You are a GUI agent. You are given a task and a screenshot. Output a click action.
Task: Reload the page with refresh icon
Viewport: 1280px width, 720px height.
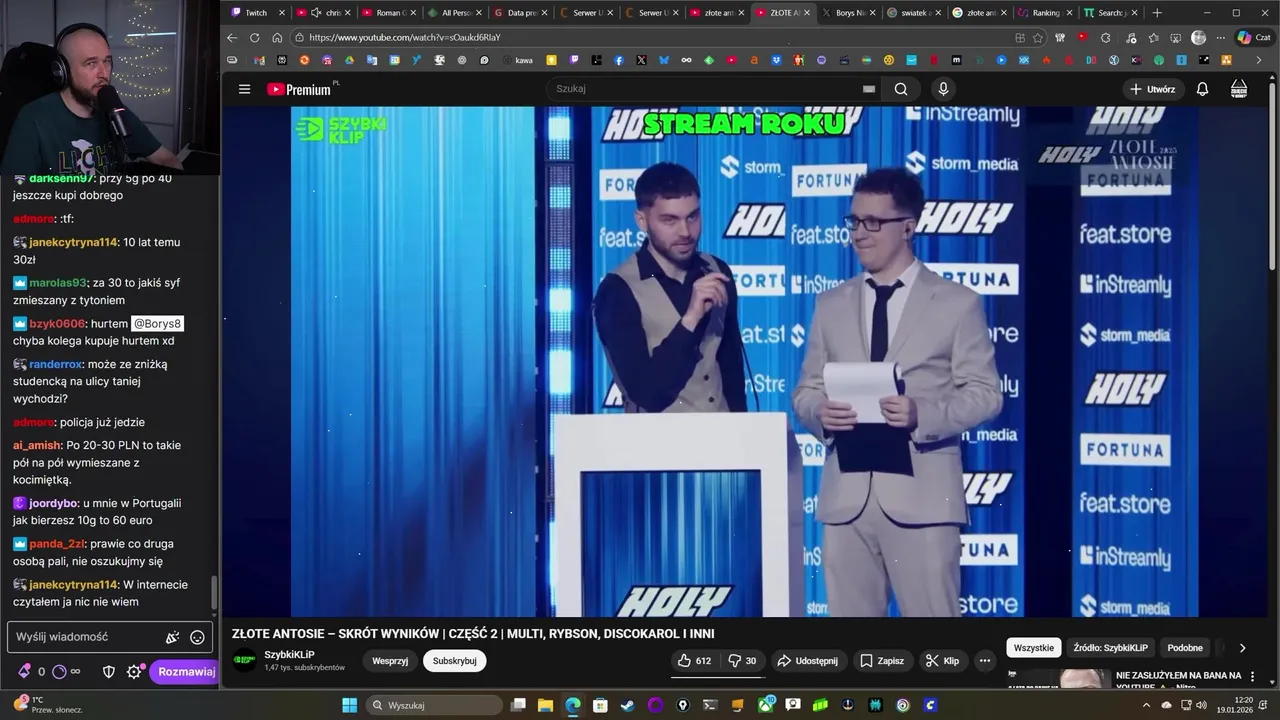coord(254,37)
